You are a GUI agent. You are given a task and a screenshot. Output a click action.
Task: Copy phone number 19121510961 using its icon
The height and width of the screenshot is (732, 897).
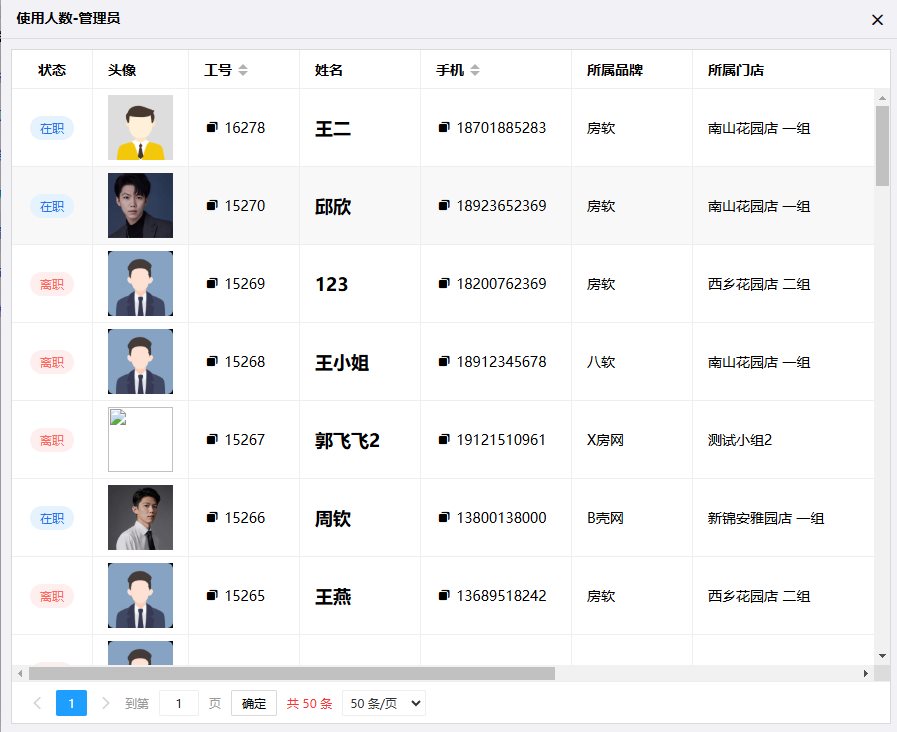tap(443, 439)
